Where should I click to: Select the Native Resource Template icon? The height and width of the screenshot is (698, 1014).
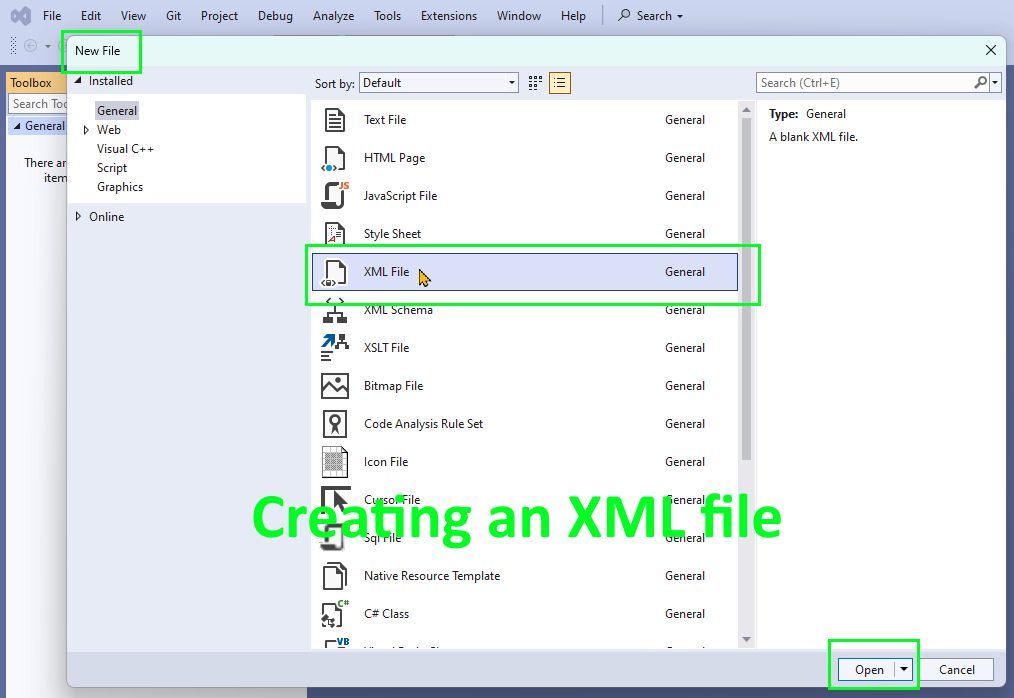334,576
